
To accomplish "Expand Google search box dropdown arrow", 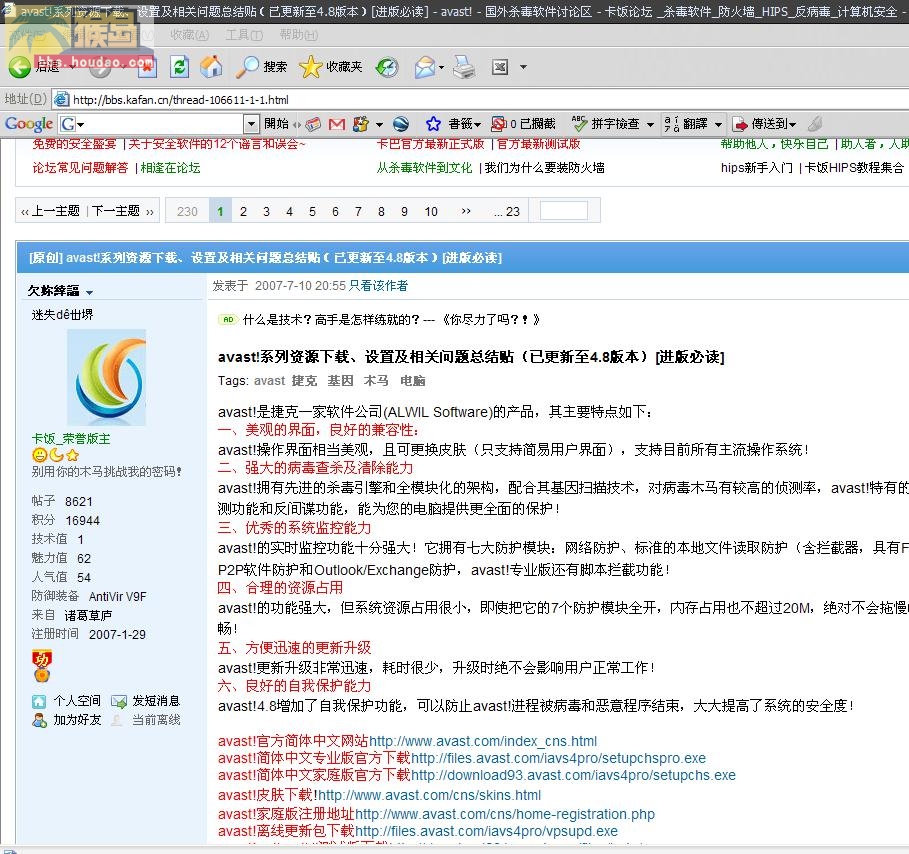I will click(251, 124).
